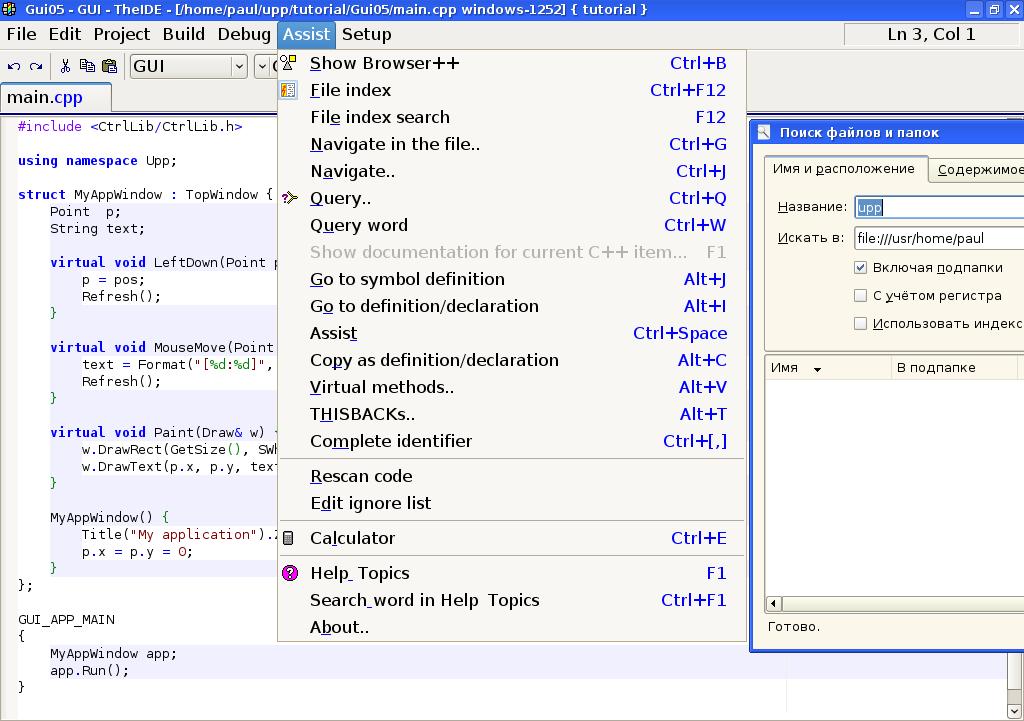Open the GUI package dropdown

click(239, 67)
